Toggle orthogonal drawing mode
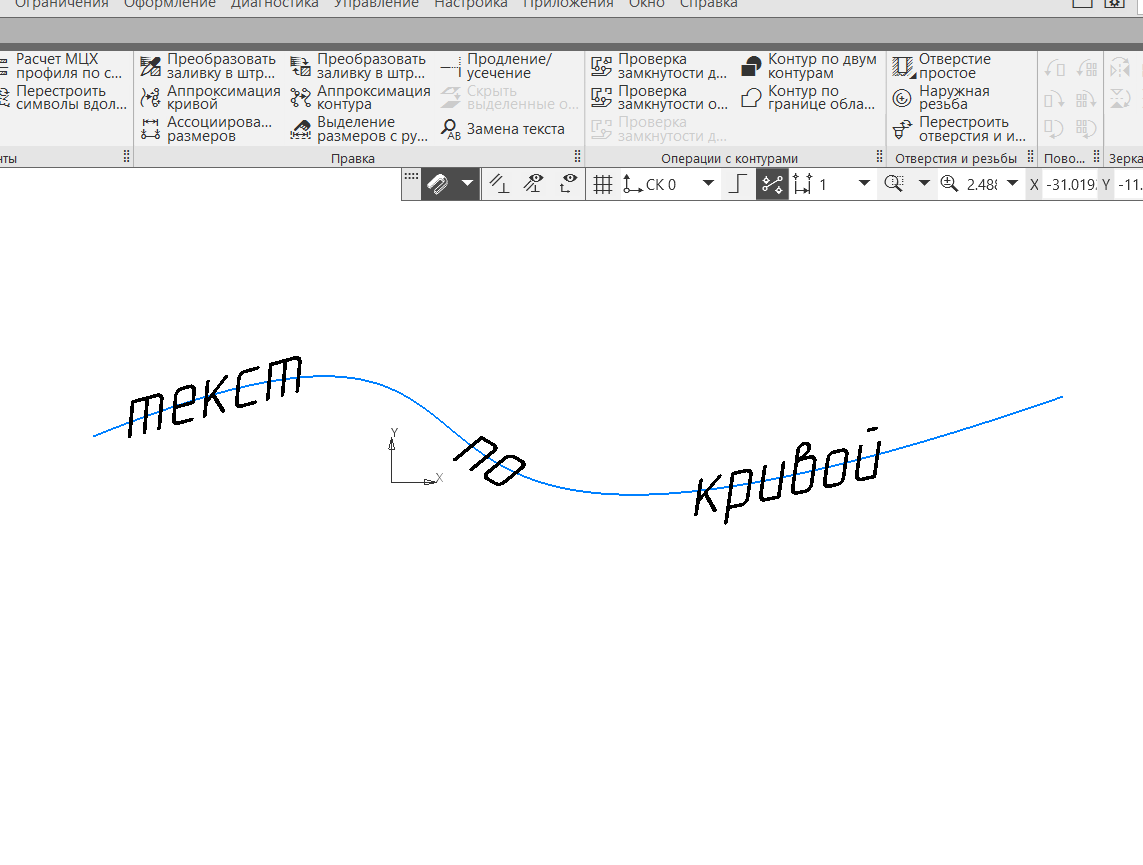This screenshot has height=865, width=1143. coord(737,184)
